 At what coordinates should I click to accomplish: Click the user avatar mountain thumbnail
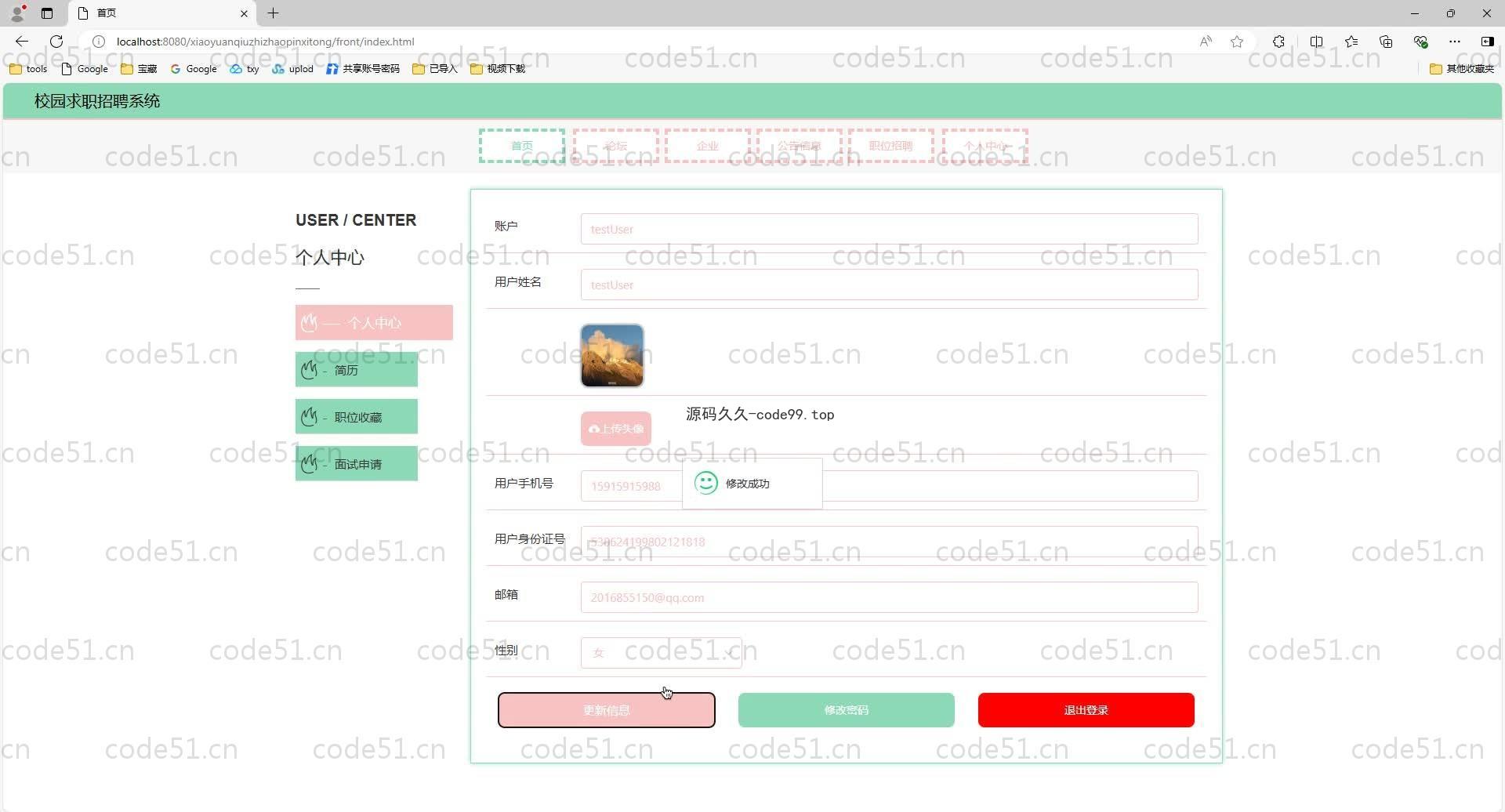612,356
